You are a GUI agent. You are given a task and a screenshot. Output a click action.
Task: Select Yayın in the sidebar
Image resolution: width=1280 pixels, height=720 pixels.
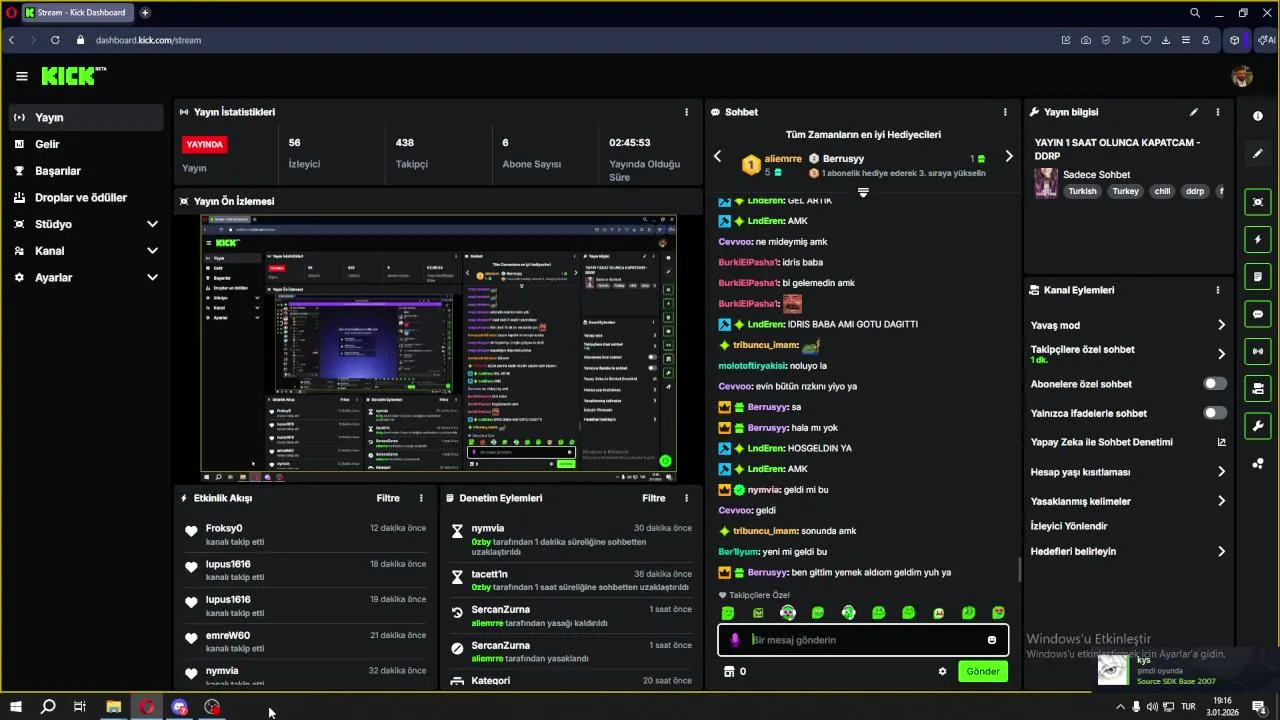87,118
